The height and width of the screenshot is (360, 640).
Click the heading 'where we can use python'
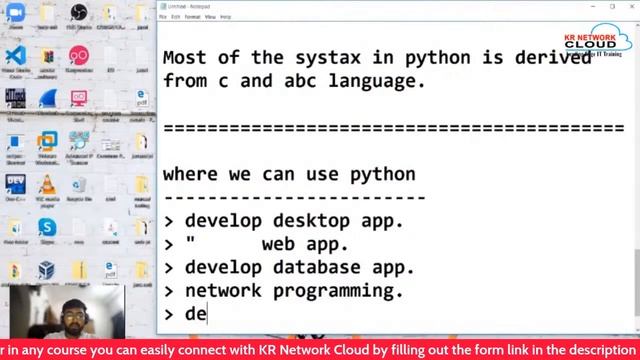(x=289, y=175)
